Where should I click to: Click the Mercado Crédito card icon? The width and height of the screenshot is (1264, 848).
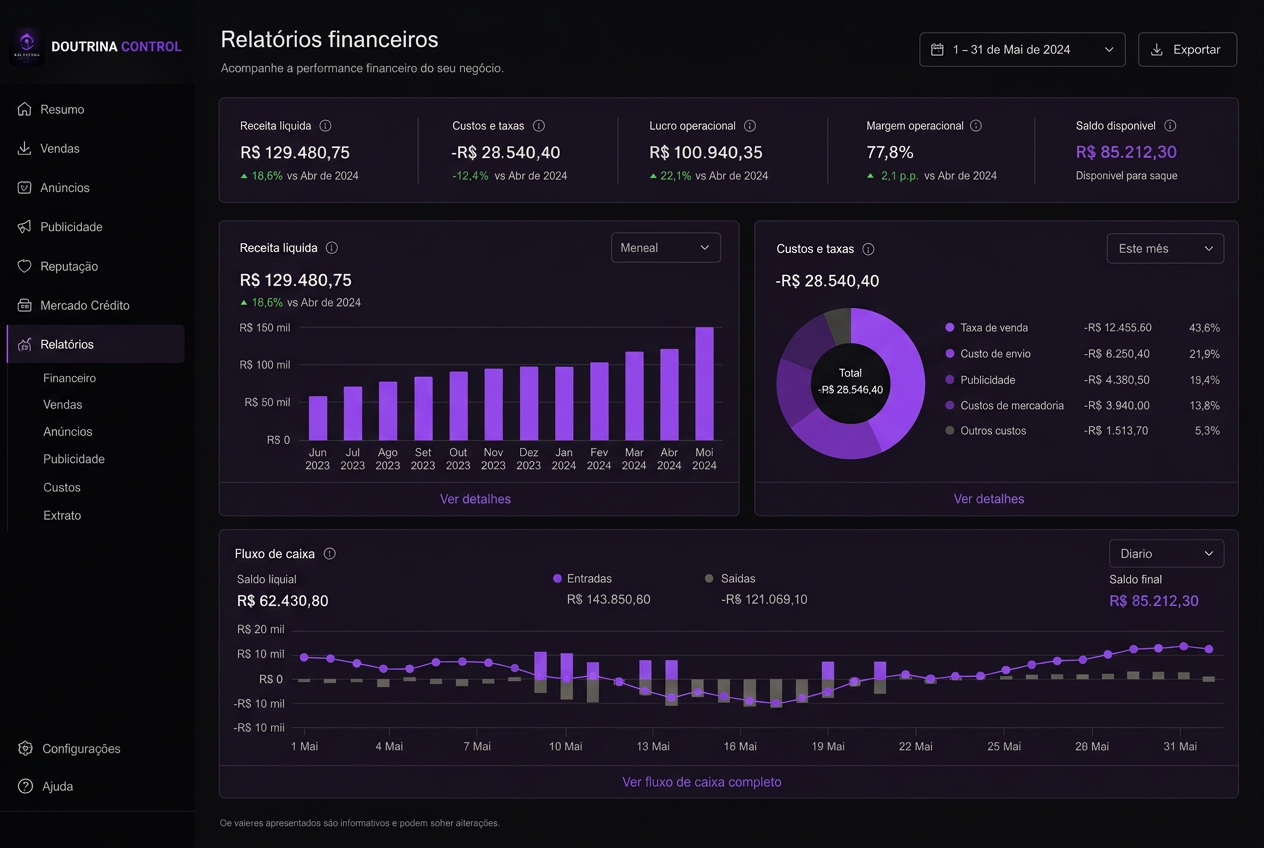click(25, 305)
